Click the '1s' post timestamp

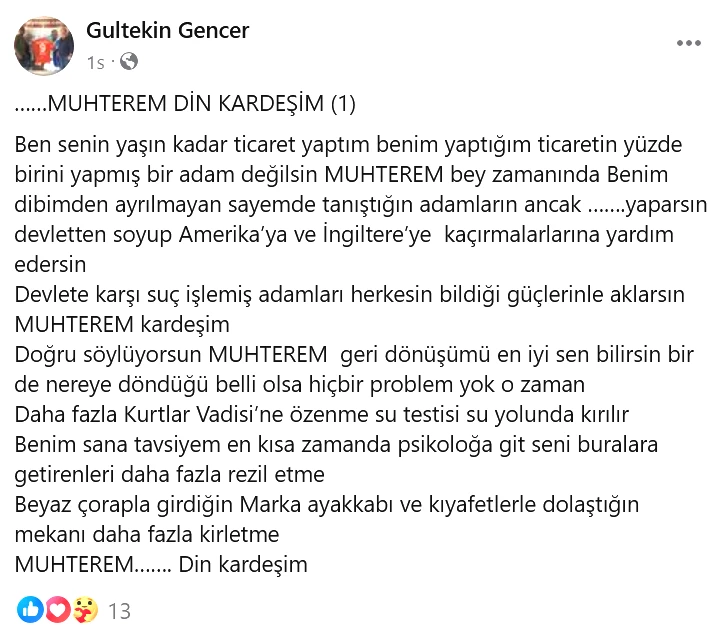[x=95, y=63]
